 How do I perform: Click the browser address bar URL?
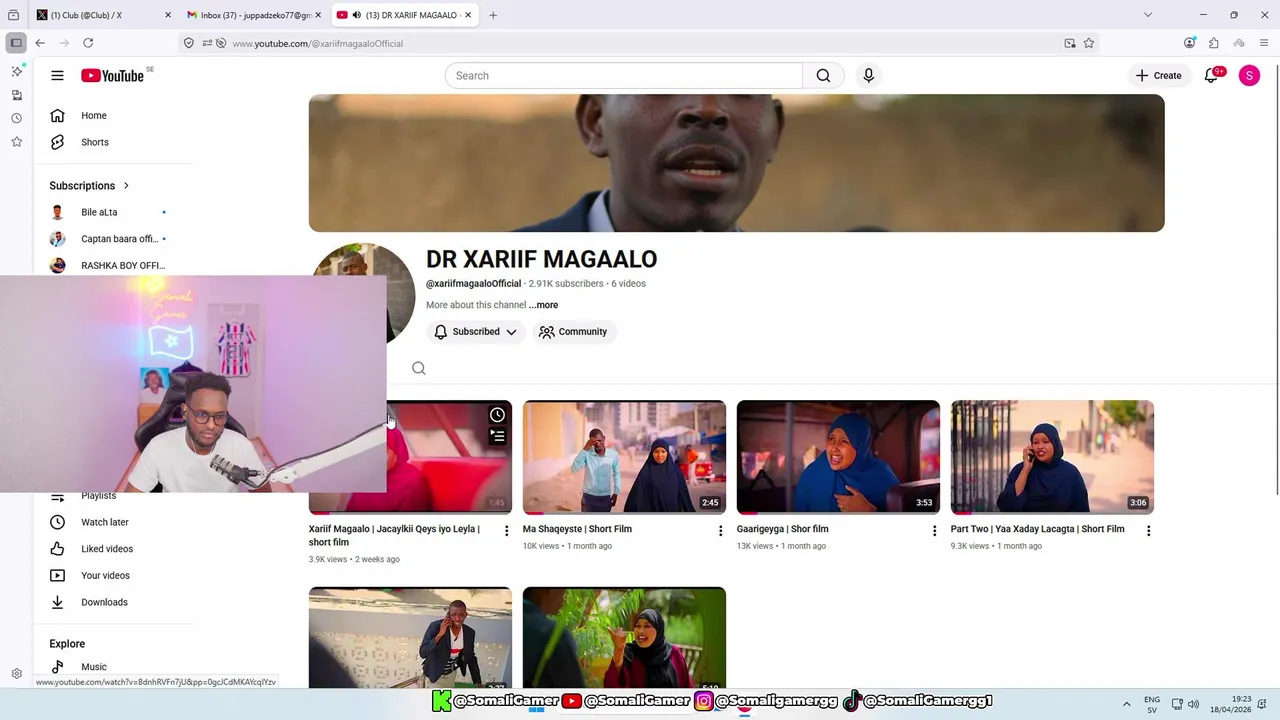pyautogui.click(x=318, y=43)
